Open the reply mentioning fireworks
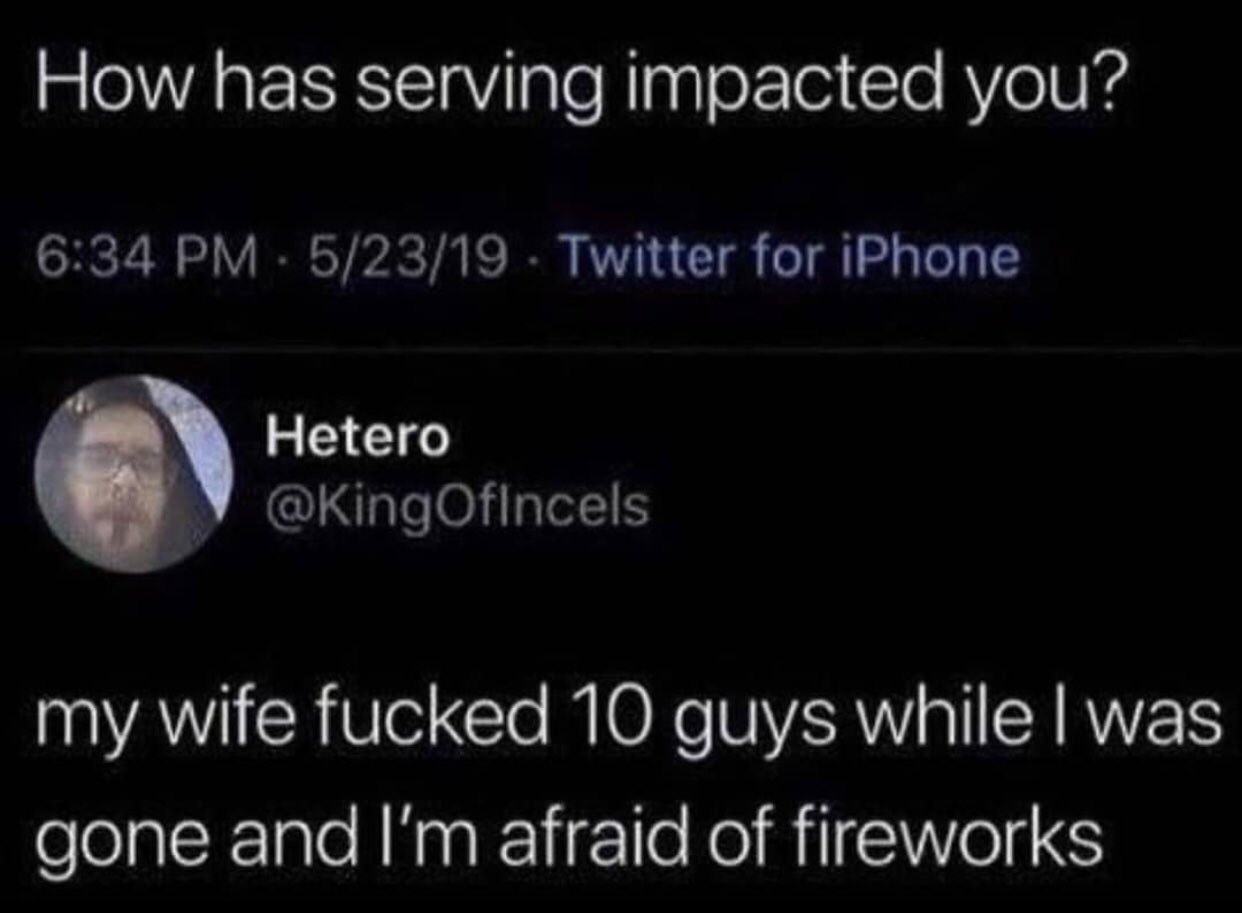Screen dimensions: 1242x913 [629, 776]
